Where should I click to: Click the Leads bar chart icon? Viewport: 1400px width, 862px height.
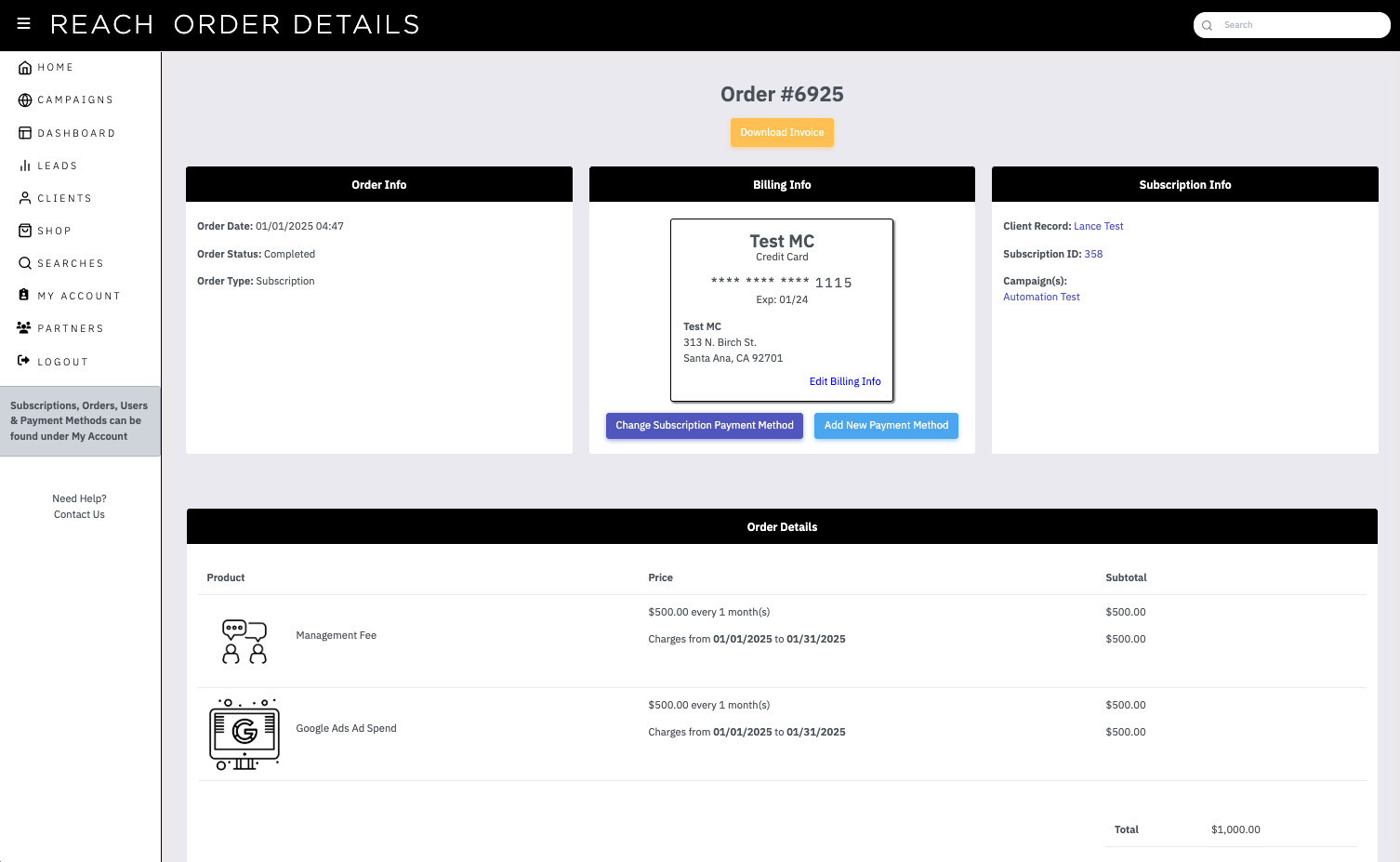[x=25, y=166]
